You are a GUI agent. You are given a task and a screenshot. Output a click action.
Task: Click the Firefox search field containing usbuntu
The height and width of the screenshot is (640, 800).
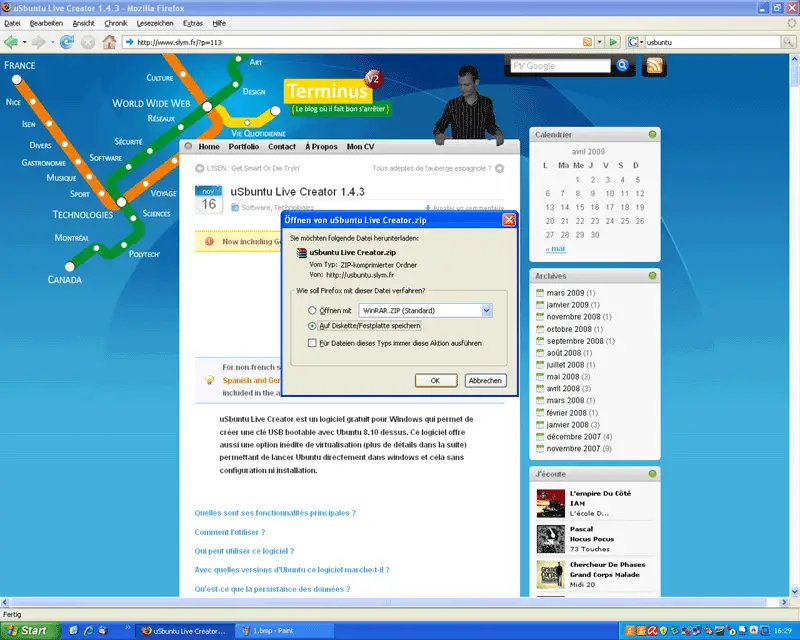(x=712, y=42)
